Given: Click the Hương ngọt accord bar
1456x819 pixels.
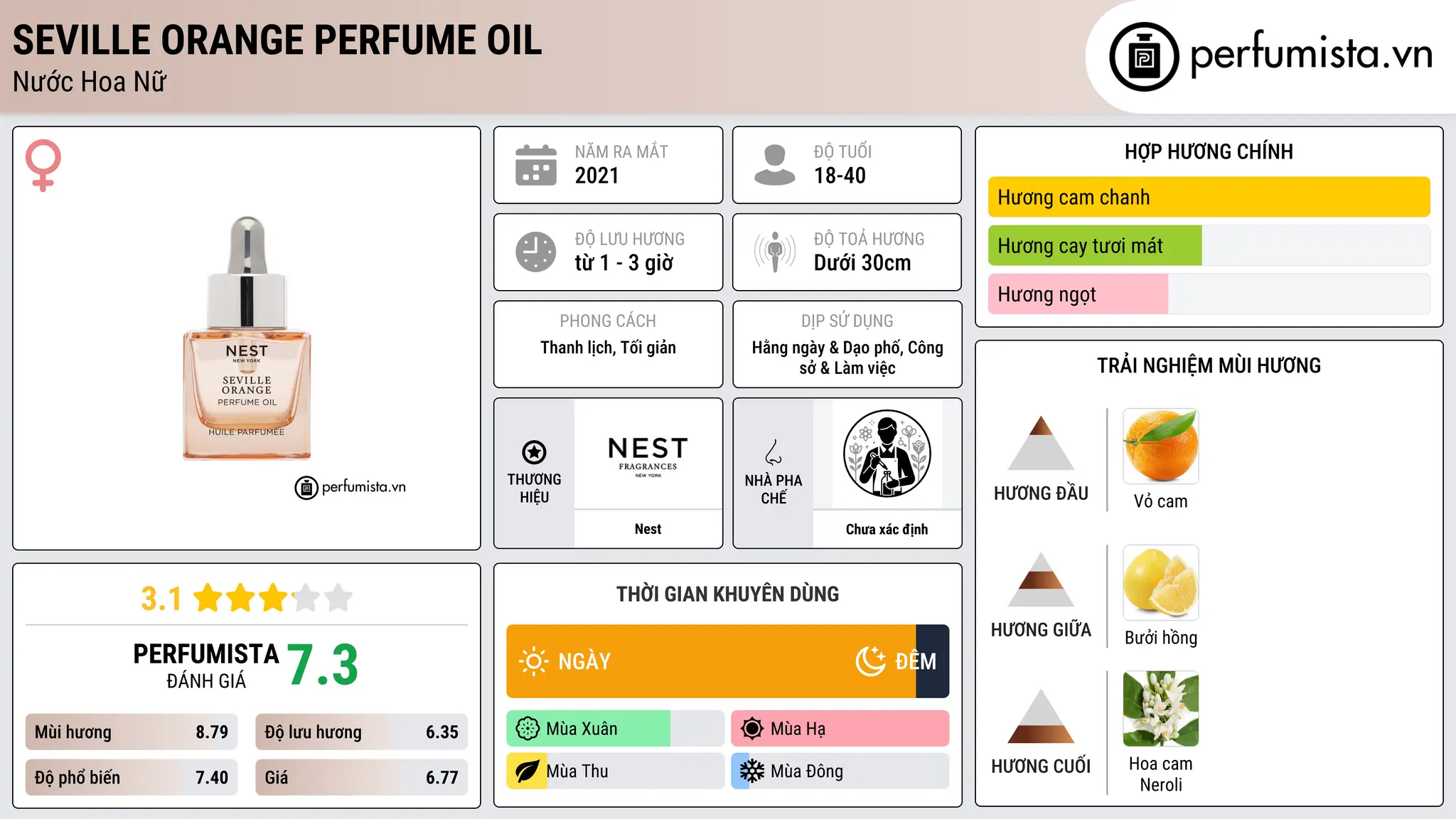Looking at the screenshot, I should tap(1209, 294).
